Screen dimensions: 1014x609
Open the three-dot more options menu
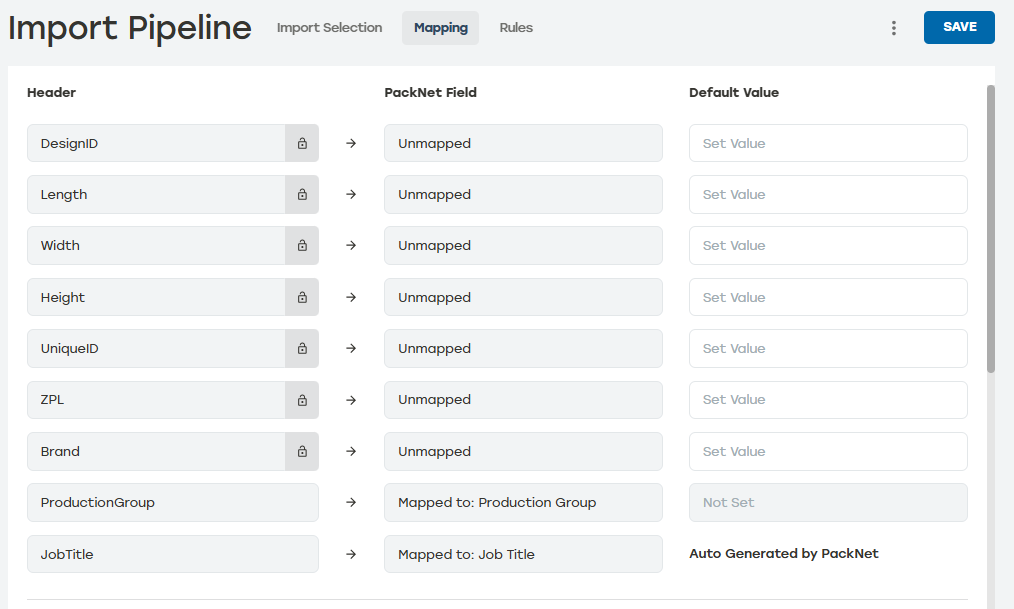894,28
